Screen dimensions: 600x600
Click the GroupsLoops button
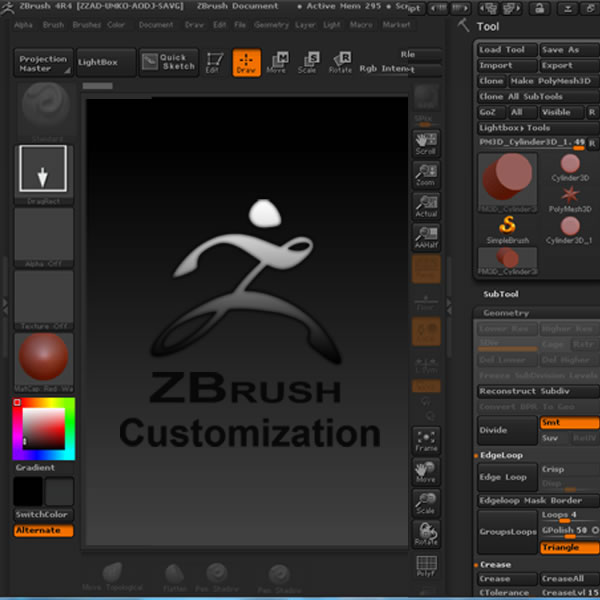pos(507,532)
